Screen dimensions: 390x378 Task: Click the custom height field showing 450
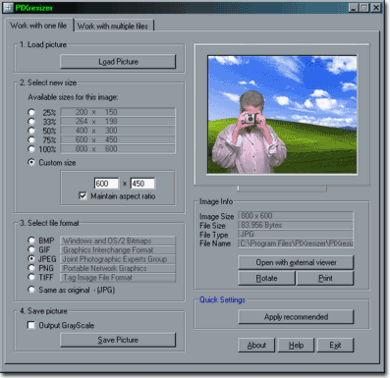(x=142, y=183)
